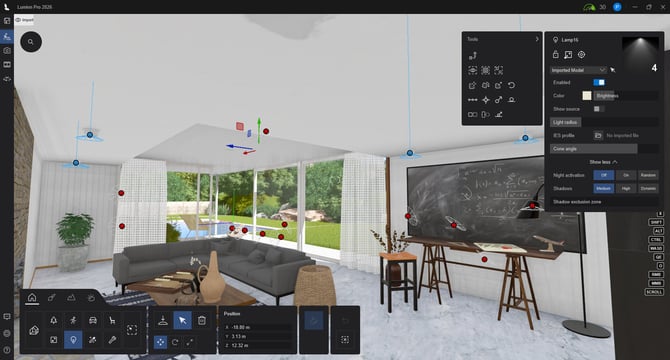The width and height of the screenshot is (670, 360).
Task: Click the Undo rotation tool in Tools panel
Action: pyautogui.click(x=511, y=85)
